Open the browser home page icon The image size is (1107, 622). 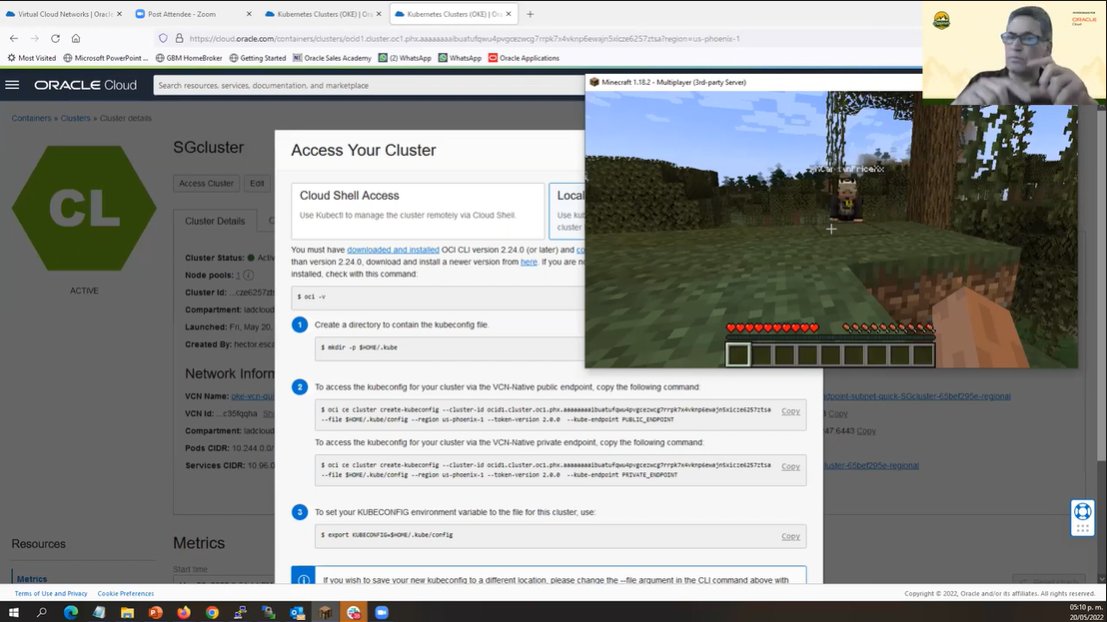point(76,38)
